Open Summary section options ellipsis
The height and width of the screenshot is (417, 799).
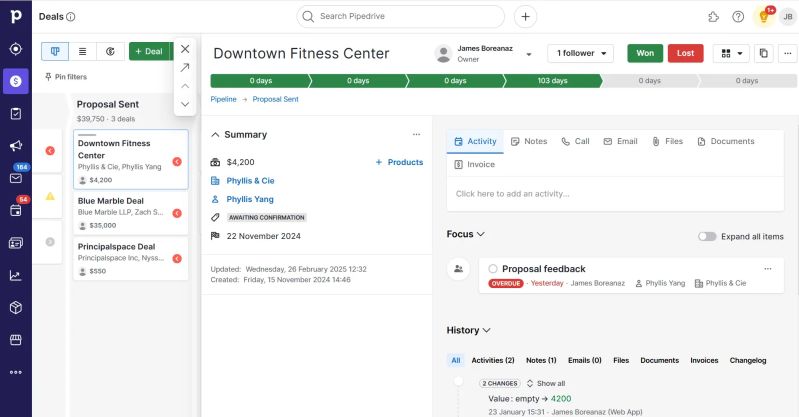click(416, 135)
